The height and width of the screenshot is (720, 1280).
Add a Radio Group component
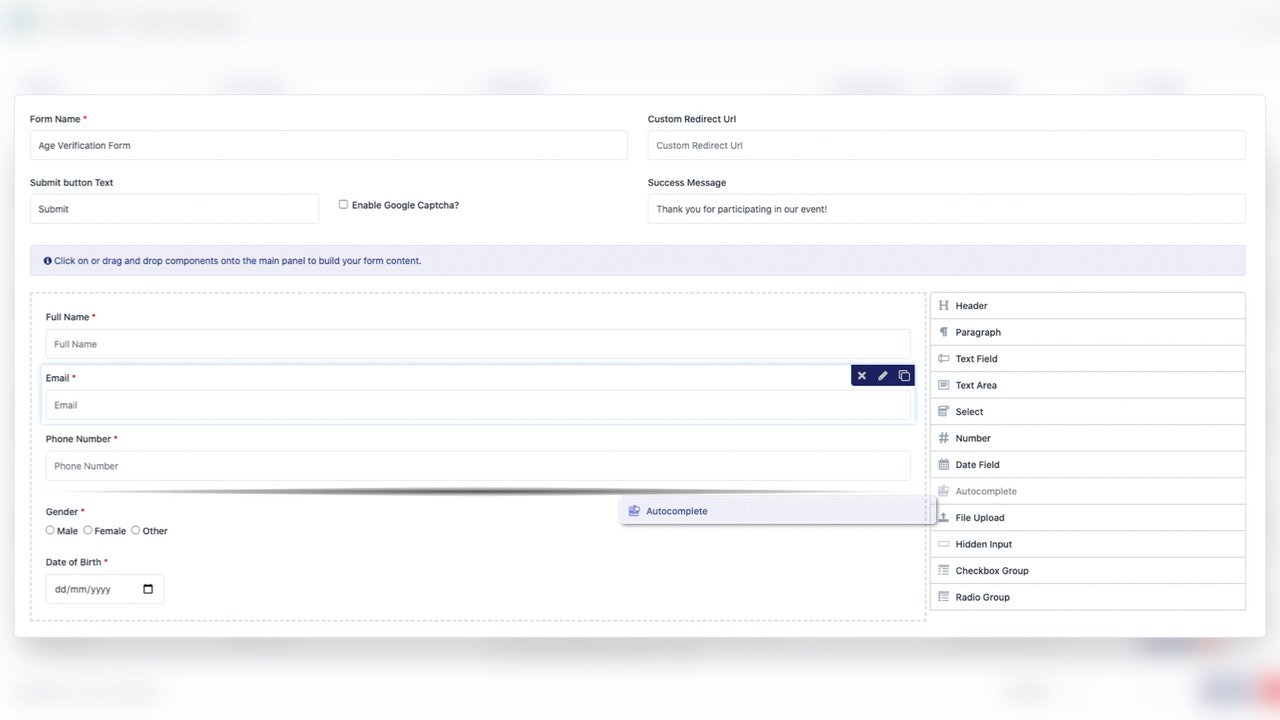point(1087,596)
